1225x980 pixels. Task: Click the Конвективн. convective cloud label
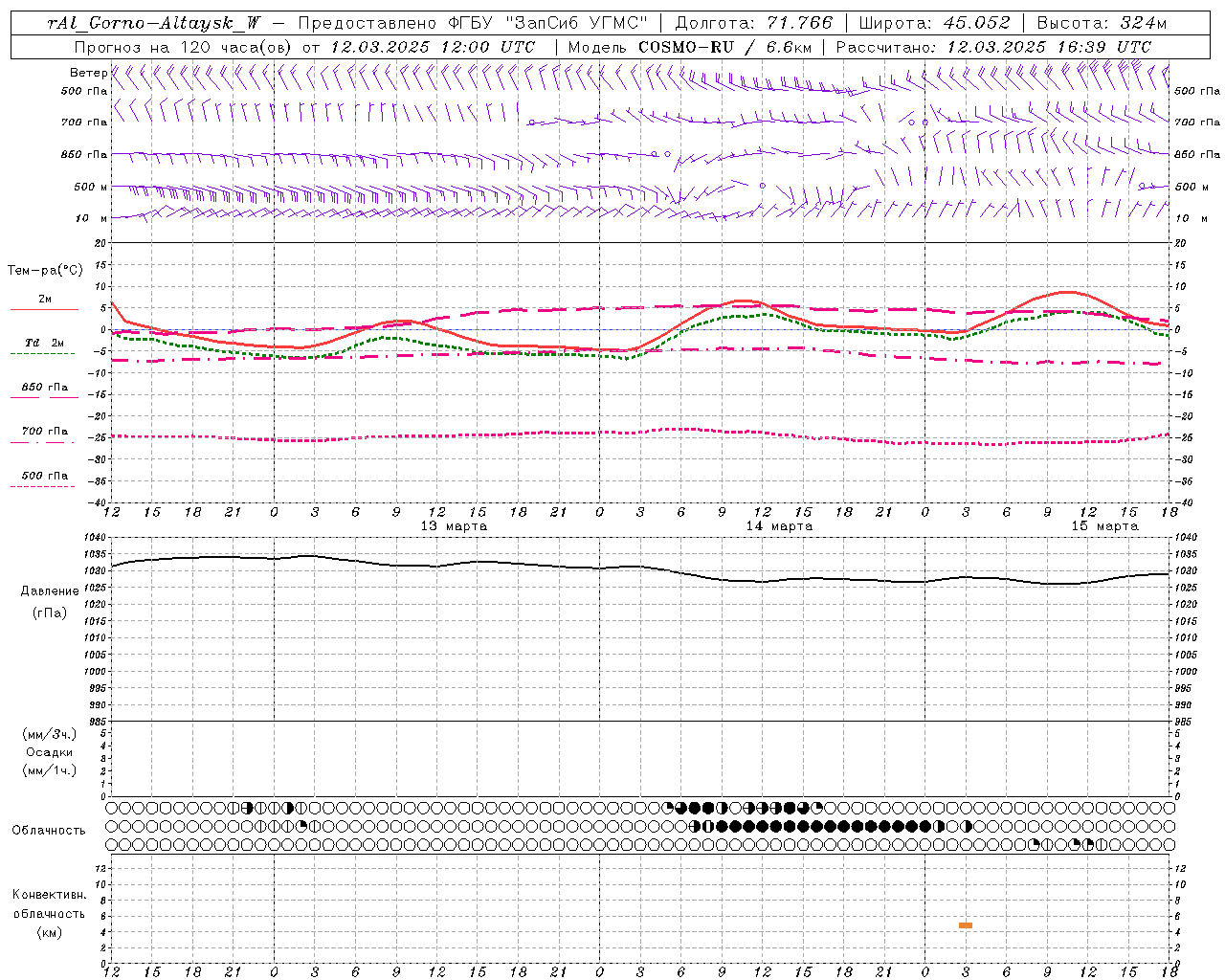(x=49, y=895)
